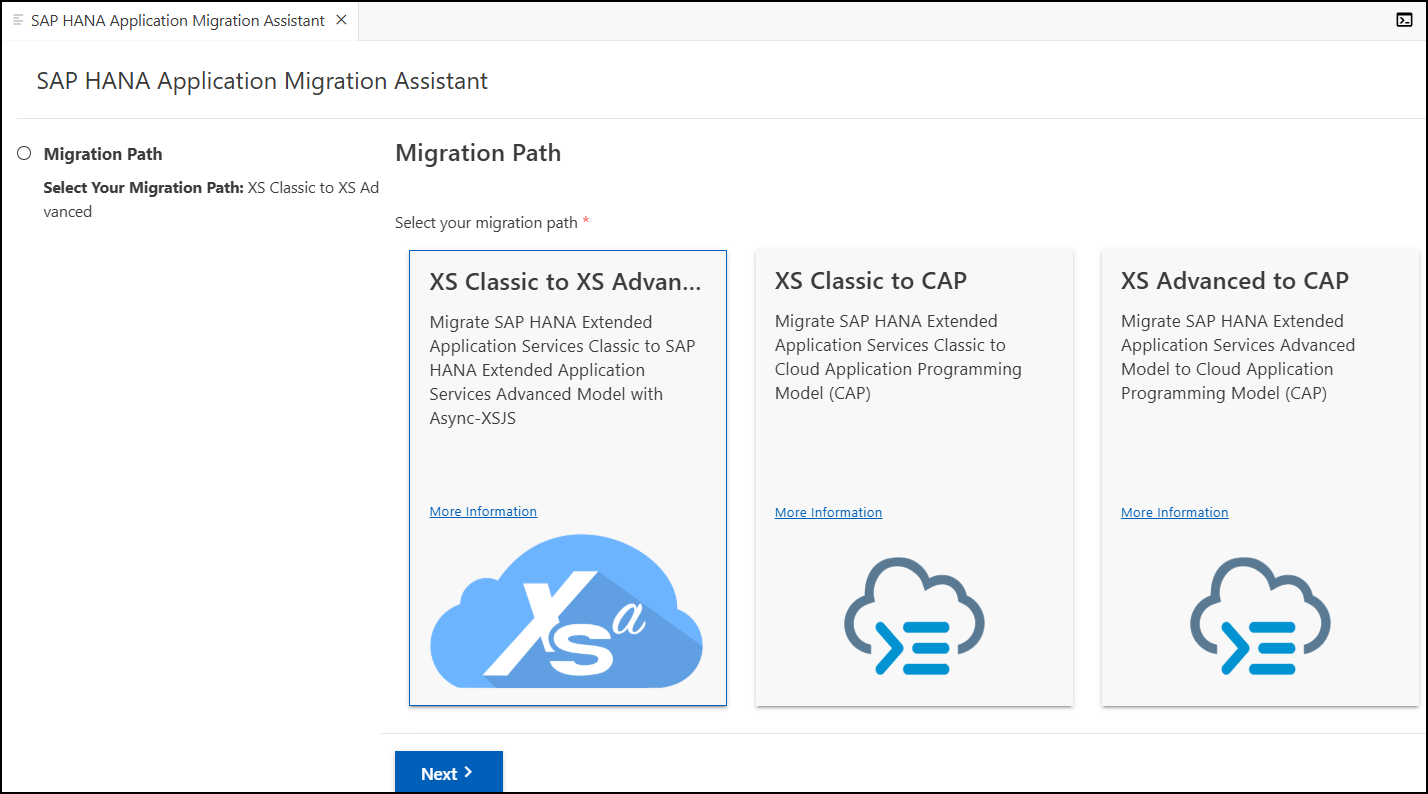Click the XS Classic to CAP card description

(x=898, y=357)
